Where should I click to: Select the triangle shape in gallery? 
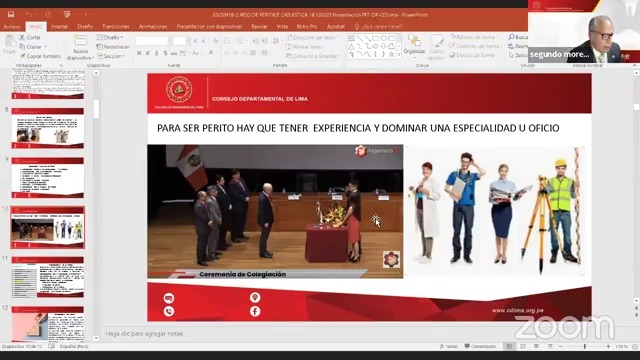351,46
